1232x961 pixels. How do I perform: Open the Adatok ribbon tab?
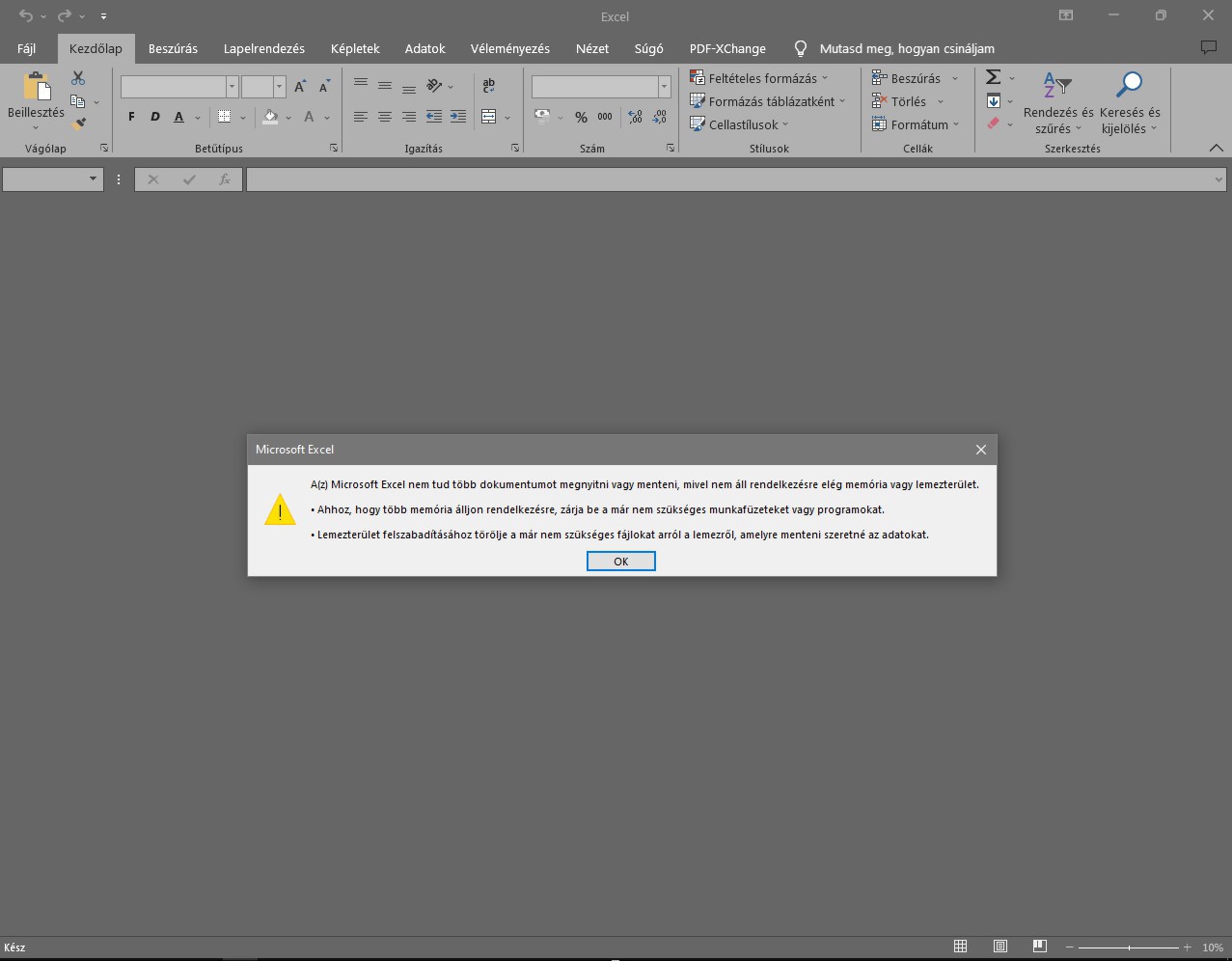click(425, 48)
